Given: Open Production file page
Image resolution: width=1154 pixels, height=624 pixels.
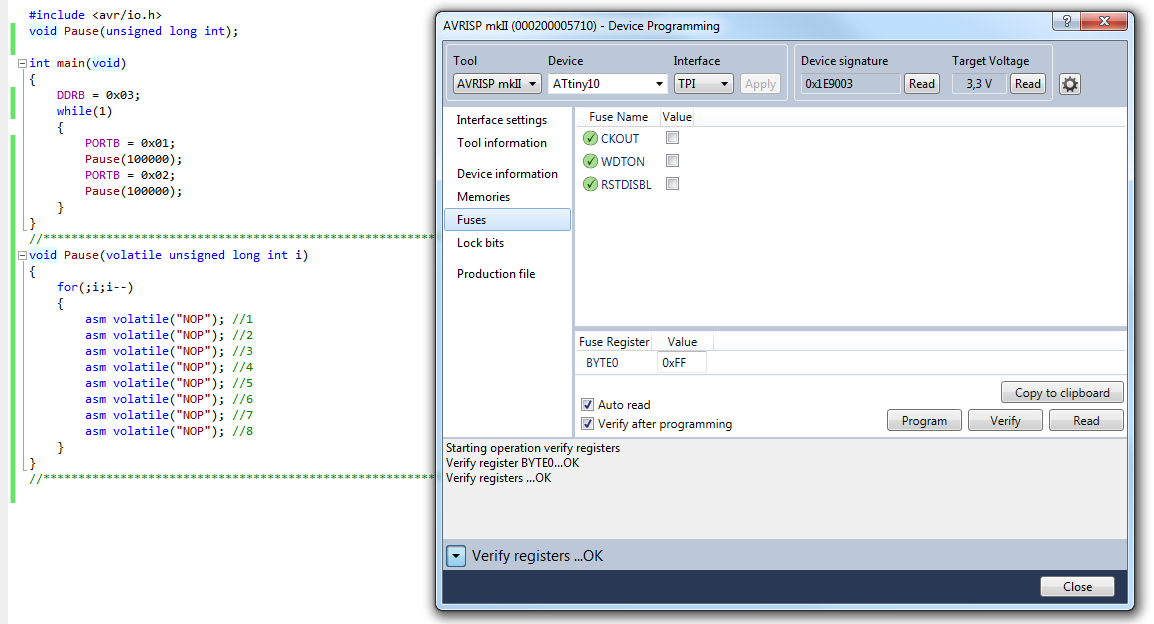Looking at the screenshot, I should point(496,274).
